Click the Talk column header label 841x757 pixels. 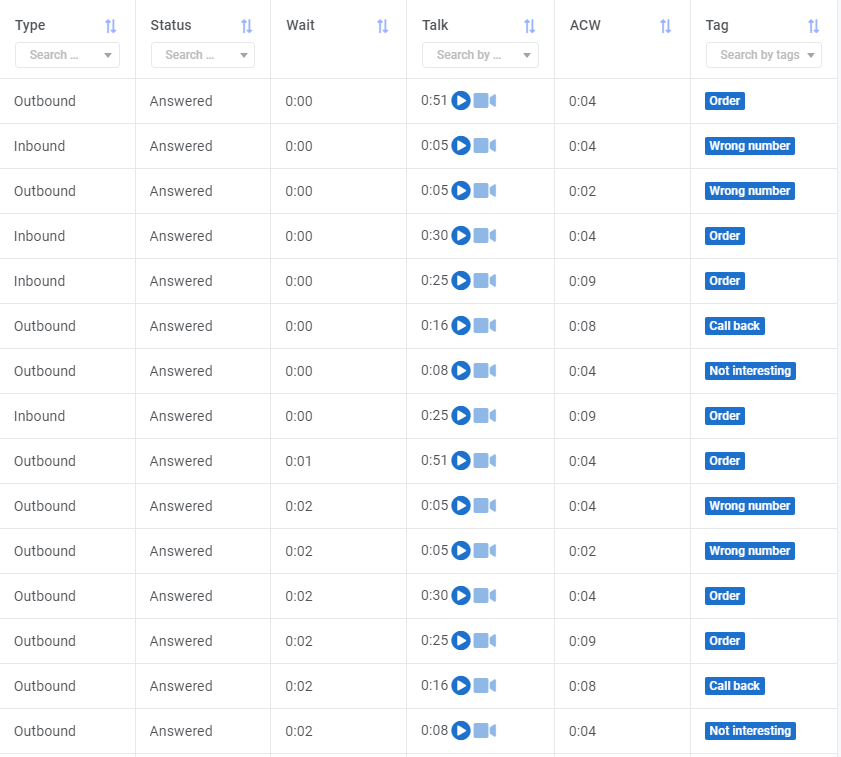point(435,25)
